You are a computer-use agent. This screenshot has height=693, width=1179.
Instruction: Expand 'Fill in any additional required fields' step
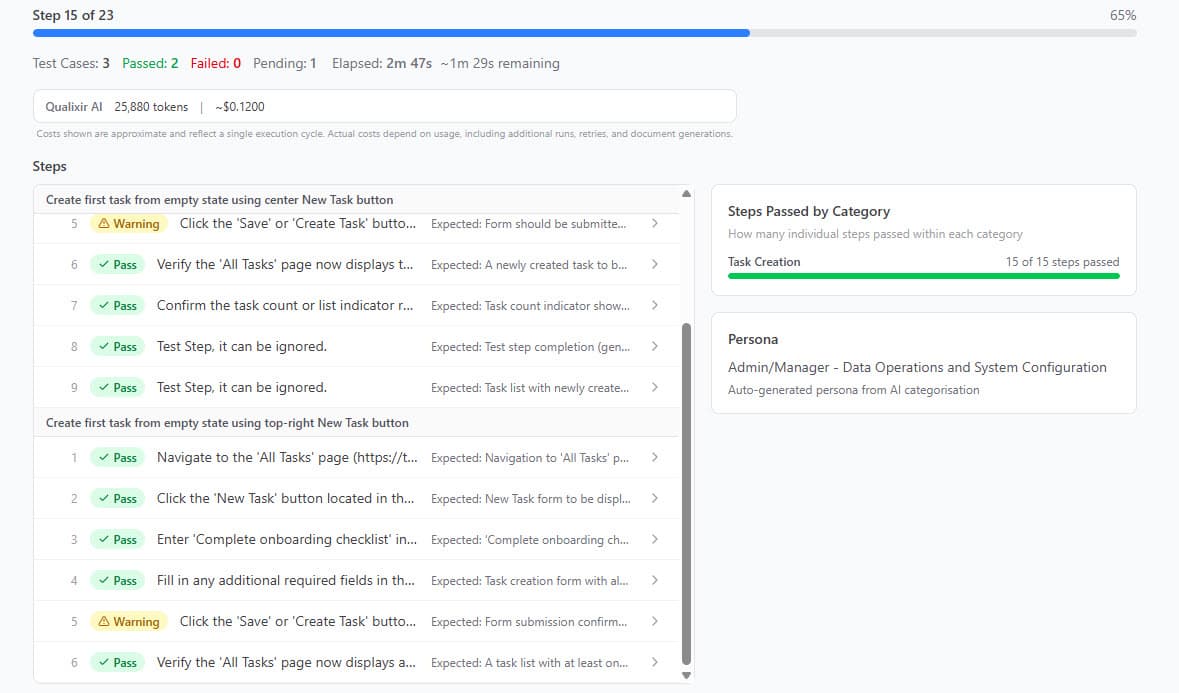click(655, 580)
